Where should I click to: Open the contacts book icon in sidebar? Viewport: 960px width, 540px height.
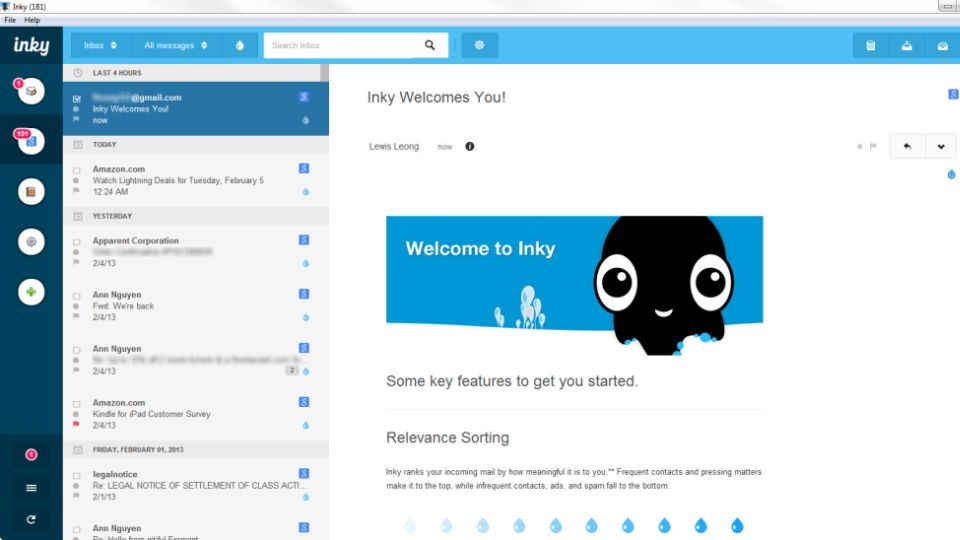point(31,192)
